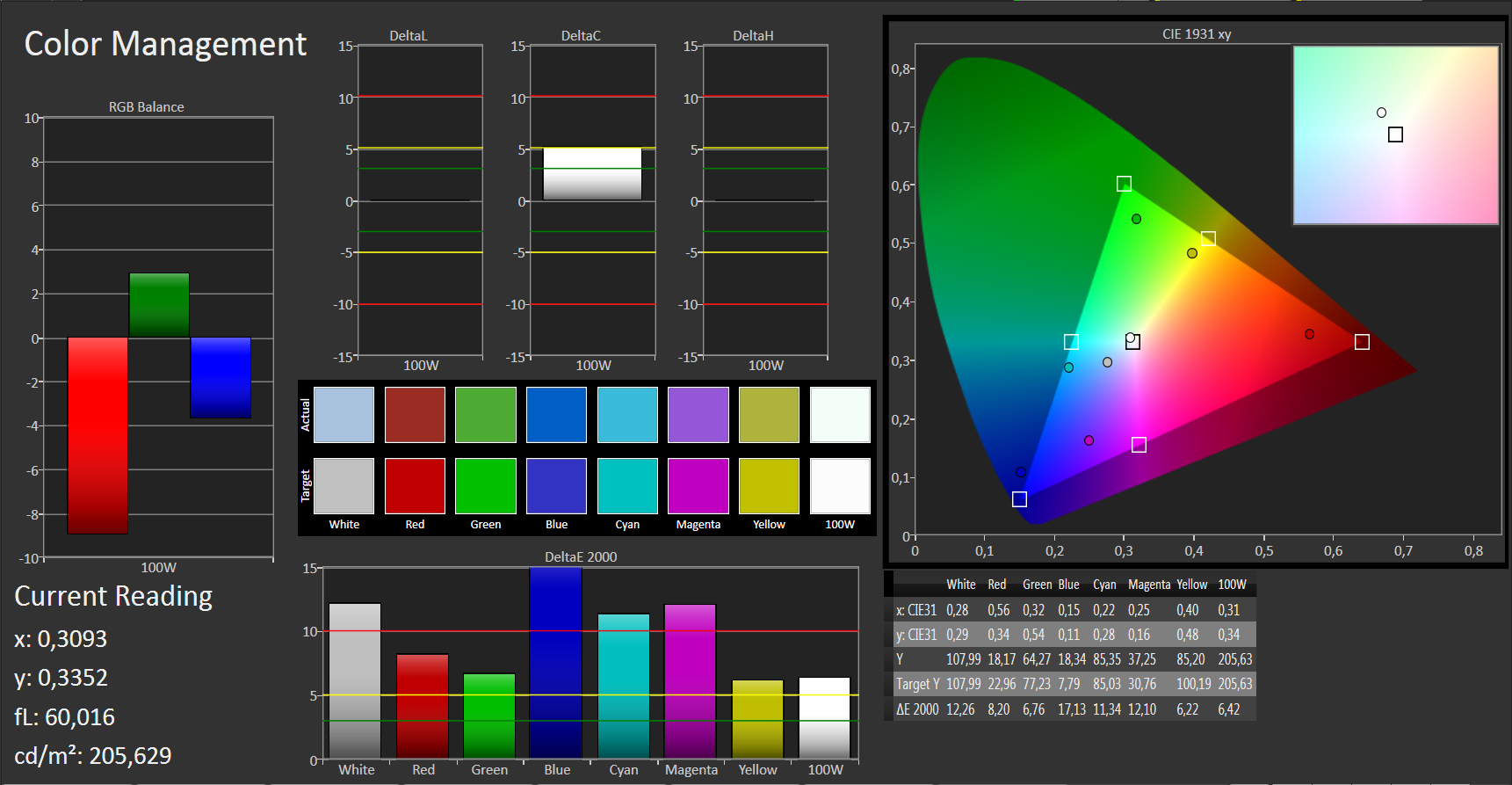The height and width of the screenshot is (785, 1512).
Task: Click the CIE 1931 xy chart title
Action: pos(1197,34)
